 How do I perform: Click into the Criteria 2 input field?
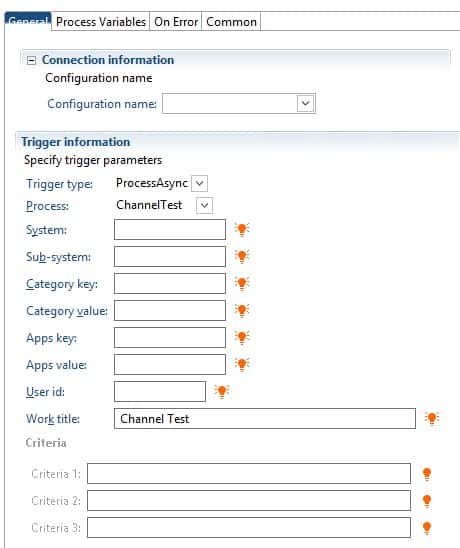pos(249,500)
